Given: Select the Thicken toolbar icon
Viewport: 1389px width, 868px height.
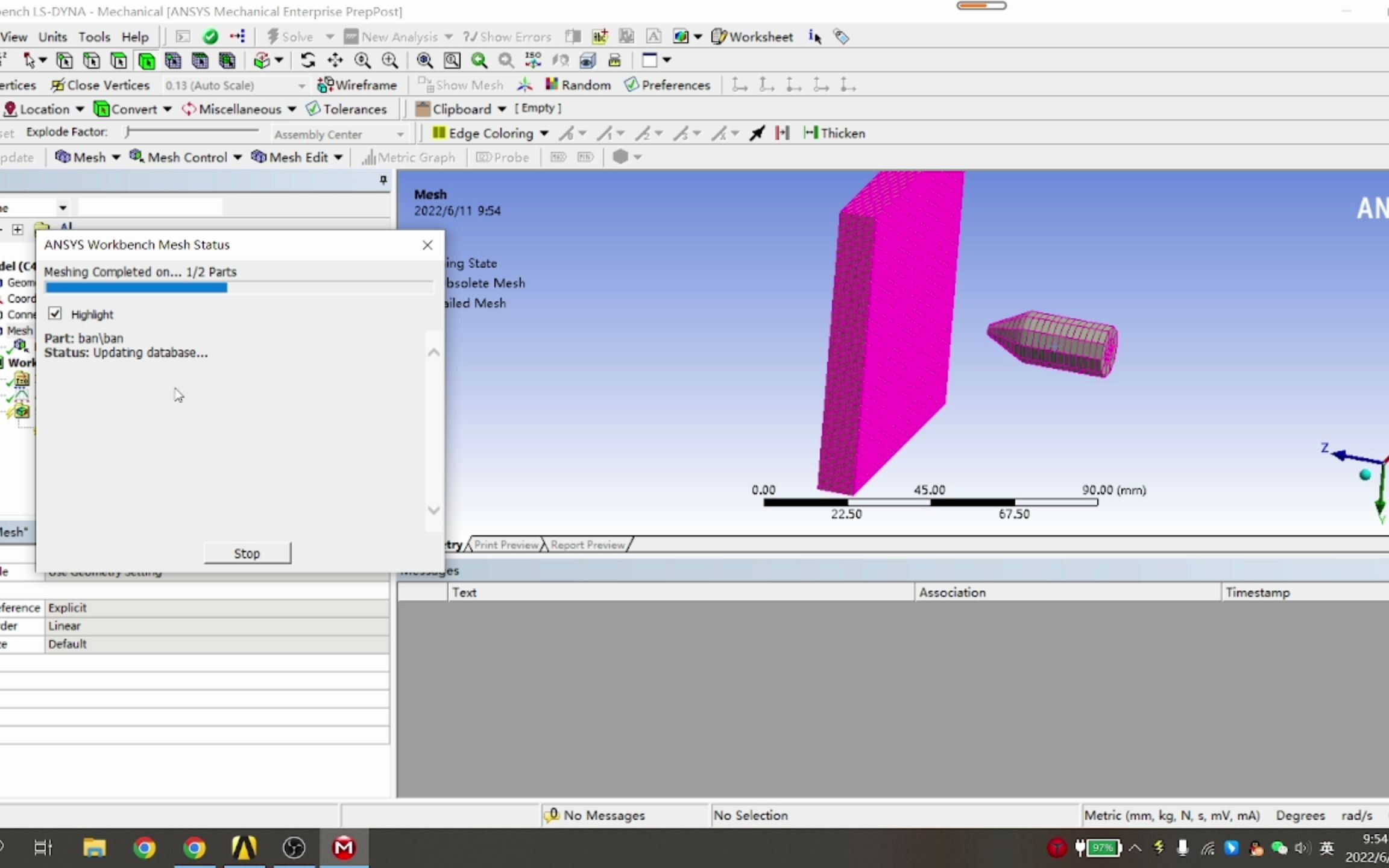Looking at the screenshot, I should pos(834,133).
